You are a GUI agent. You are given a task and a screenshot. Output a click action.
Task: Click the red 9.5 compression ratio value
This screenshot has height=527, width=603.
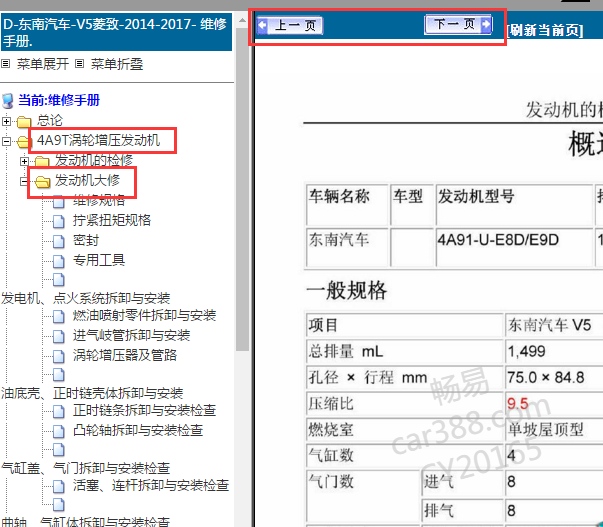pos(518,404)
